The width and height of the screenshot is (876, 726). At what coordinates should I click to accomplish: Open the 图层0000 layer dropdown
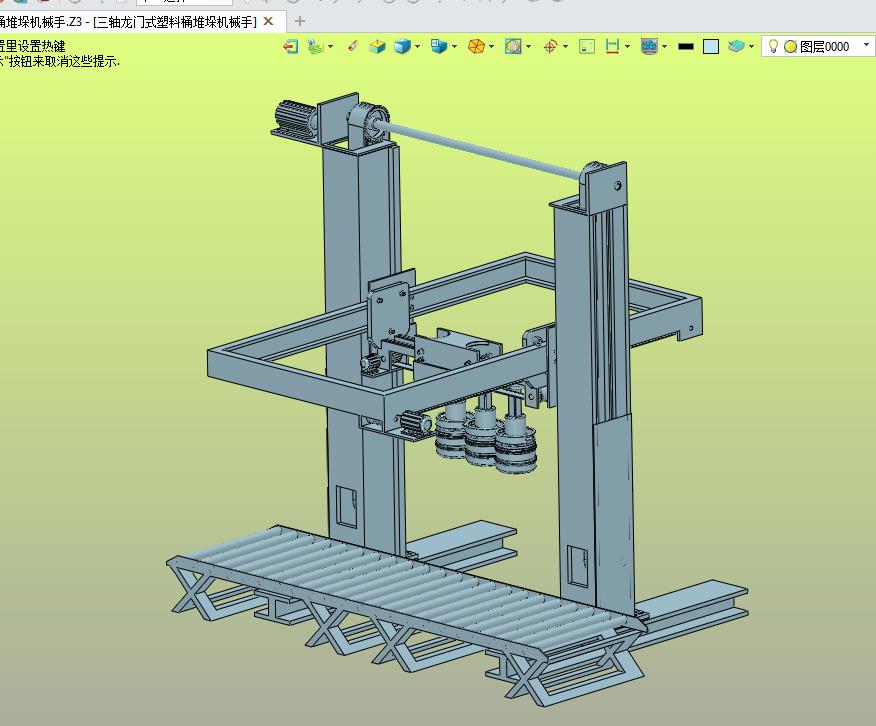[867, 45]
